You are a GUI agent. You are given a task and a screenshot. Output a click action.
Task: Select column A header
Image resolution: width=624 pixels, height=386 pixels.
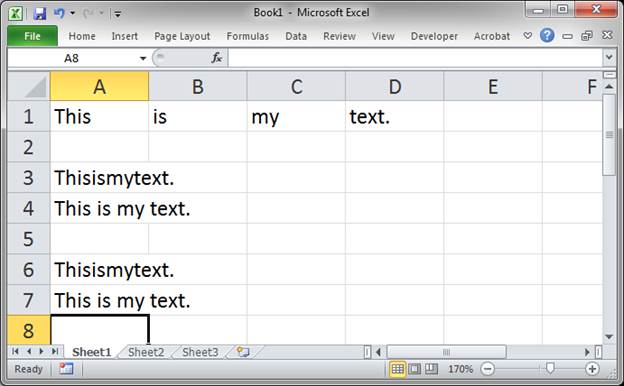[99, 86]
